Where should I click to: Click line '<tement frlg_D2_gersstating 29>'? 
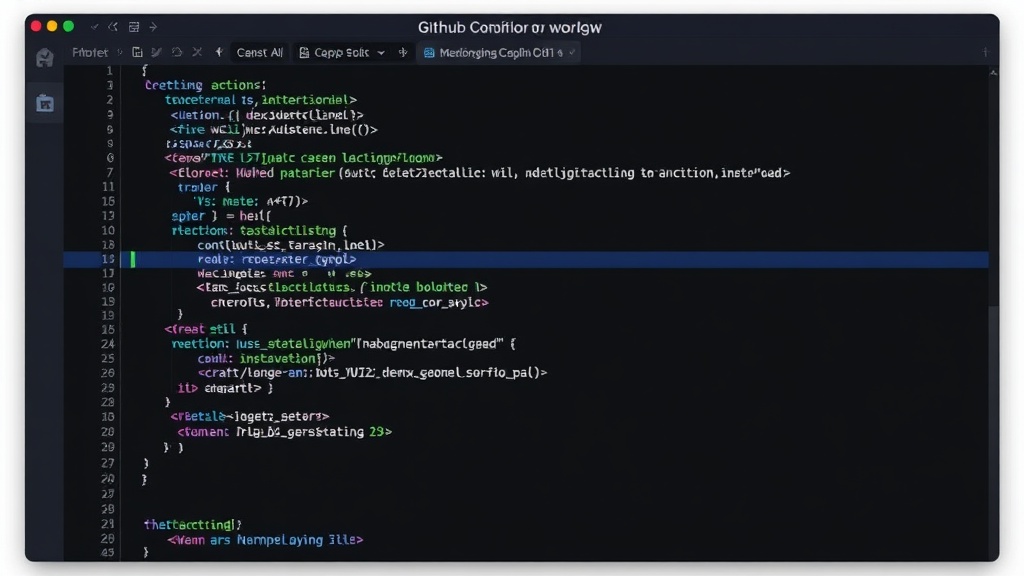285,432
